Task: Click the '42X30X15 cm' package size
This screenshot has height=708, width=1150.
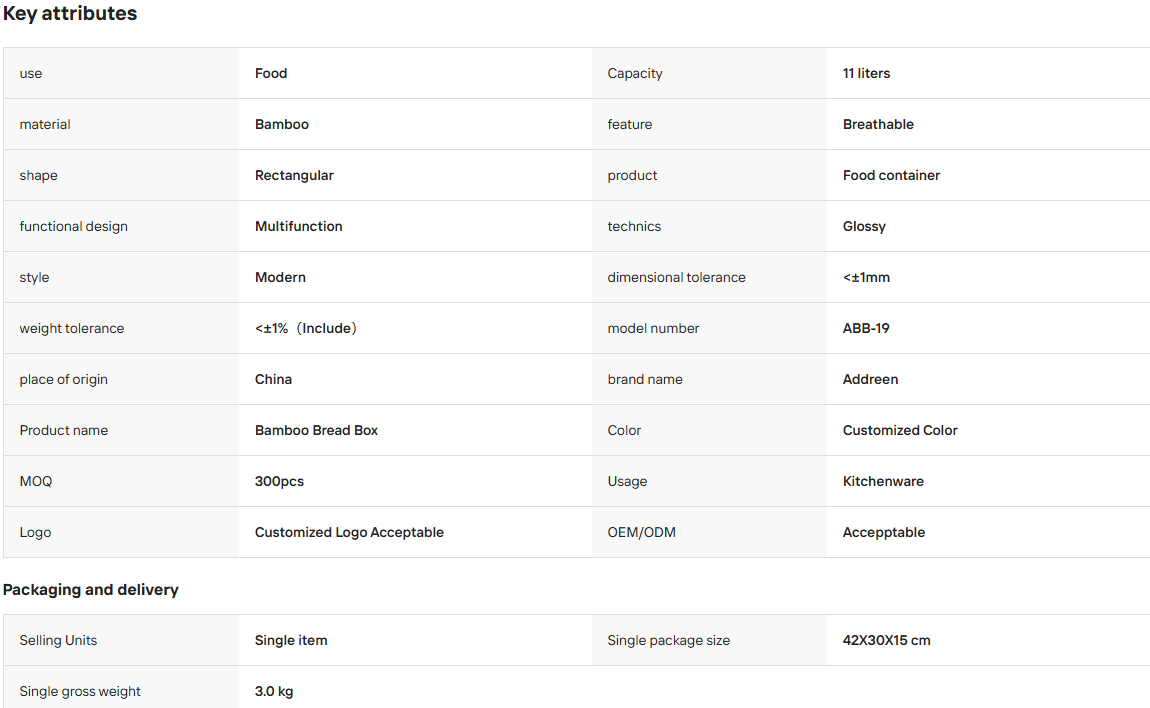Action: (887, 641)
